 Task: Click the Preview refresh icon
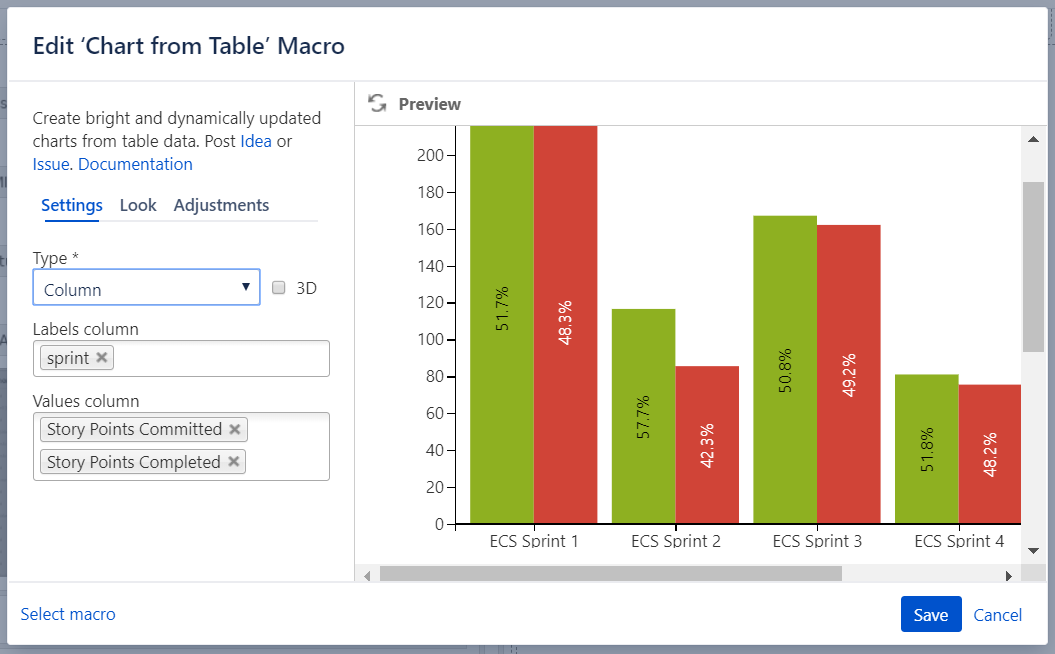[377, 103]
